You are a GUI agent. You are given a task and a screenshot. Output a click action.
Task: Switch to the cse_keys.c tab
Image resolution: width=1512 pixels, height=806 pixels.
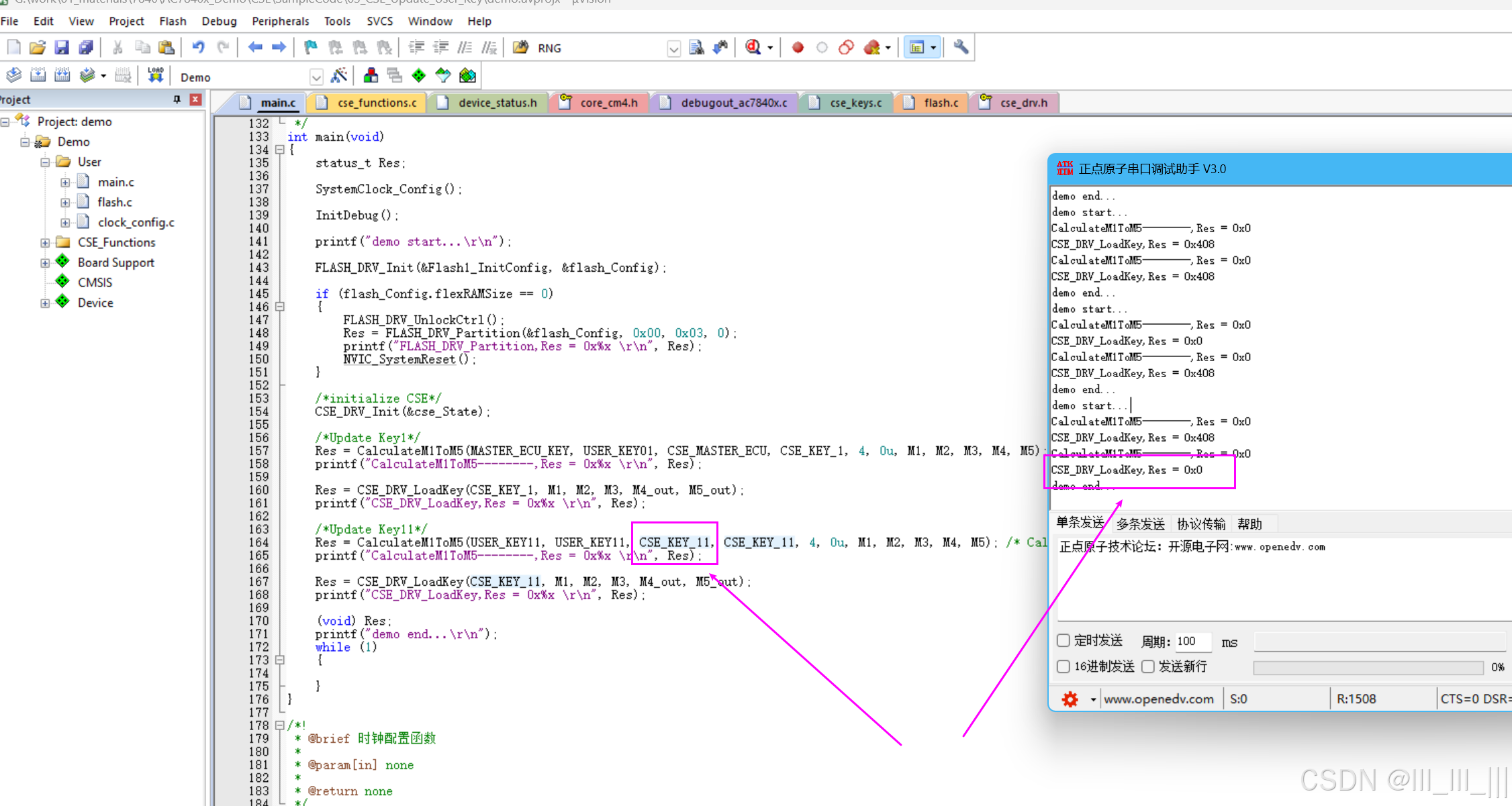pos(855,103)
